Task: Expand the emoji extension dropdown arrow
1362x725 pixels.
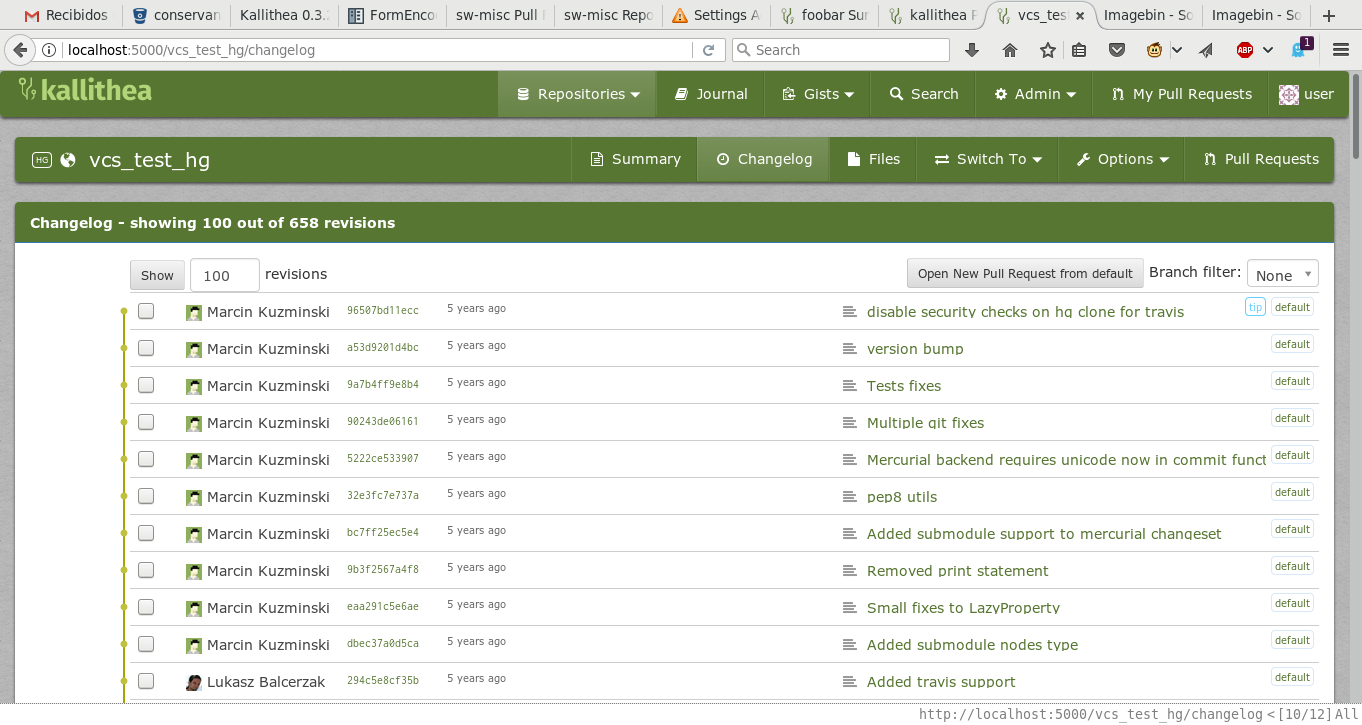Action: click(1177, 50)
